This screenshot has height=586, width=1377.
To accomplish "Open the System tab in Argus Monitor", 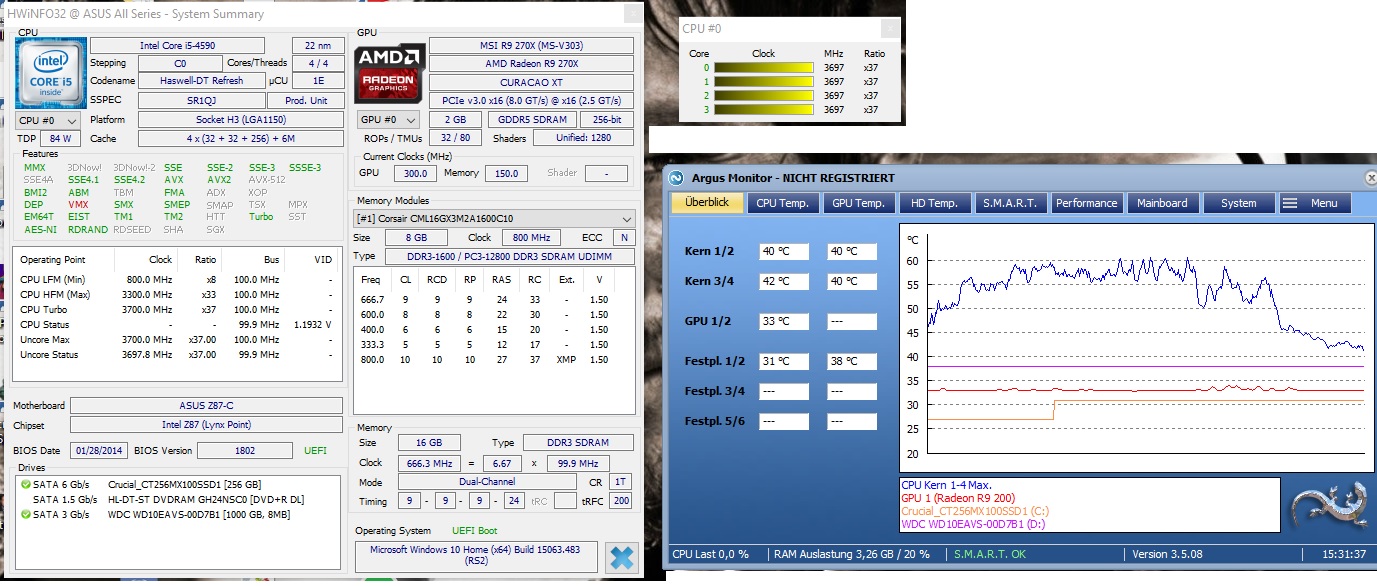I will tap(1238, 203).
